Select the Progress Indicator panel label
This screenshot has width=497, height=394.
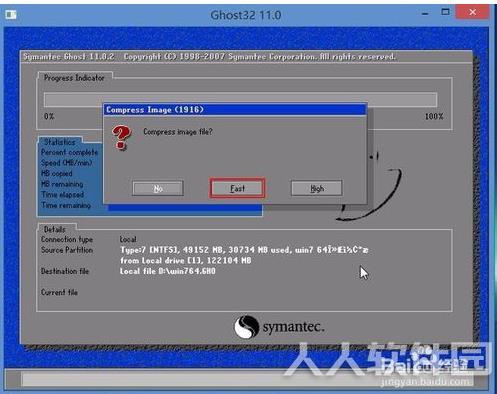(74, 78)
